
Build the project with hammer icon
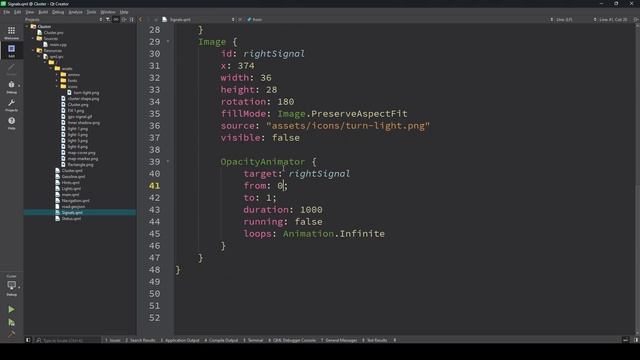[x=11, y=334]
